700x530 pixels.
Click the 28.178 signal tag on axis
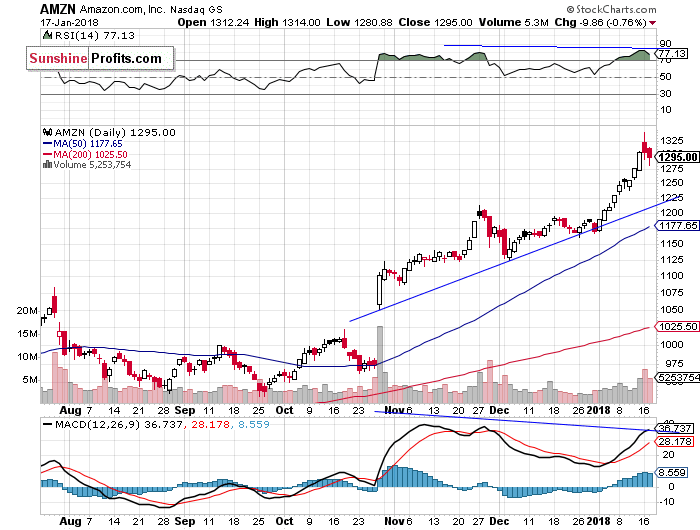[675, 442]
